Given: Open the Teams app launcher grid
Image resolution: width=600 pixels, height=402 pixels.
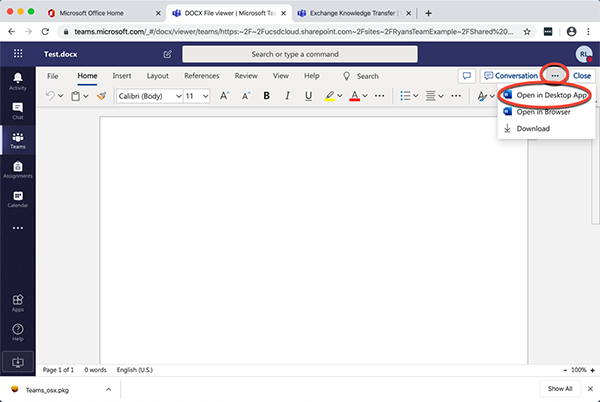Looking at the screenshot, I should [x=18, y=54].
